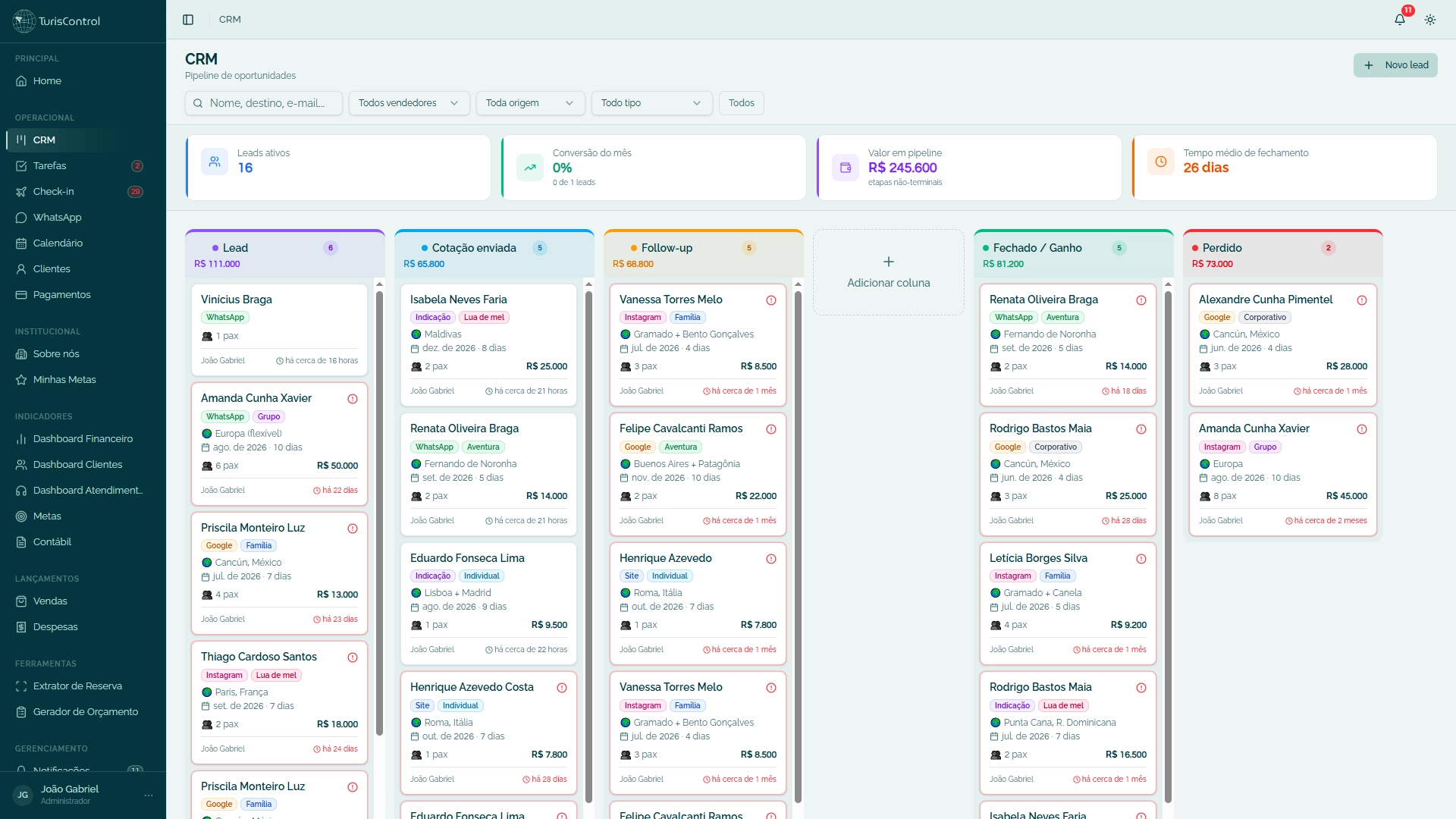Go to Home in the sidebar
The width and height of the screenshot is (1456, 819).
(82, 81)
